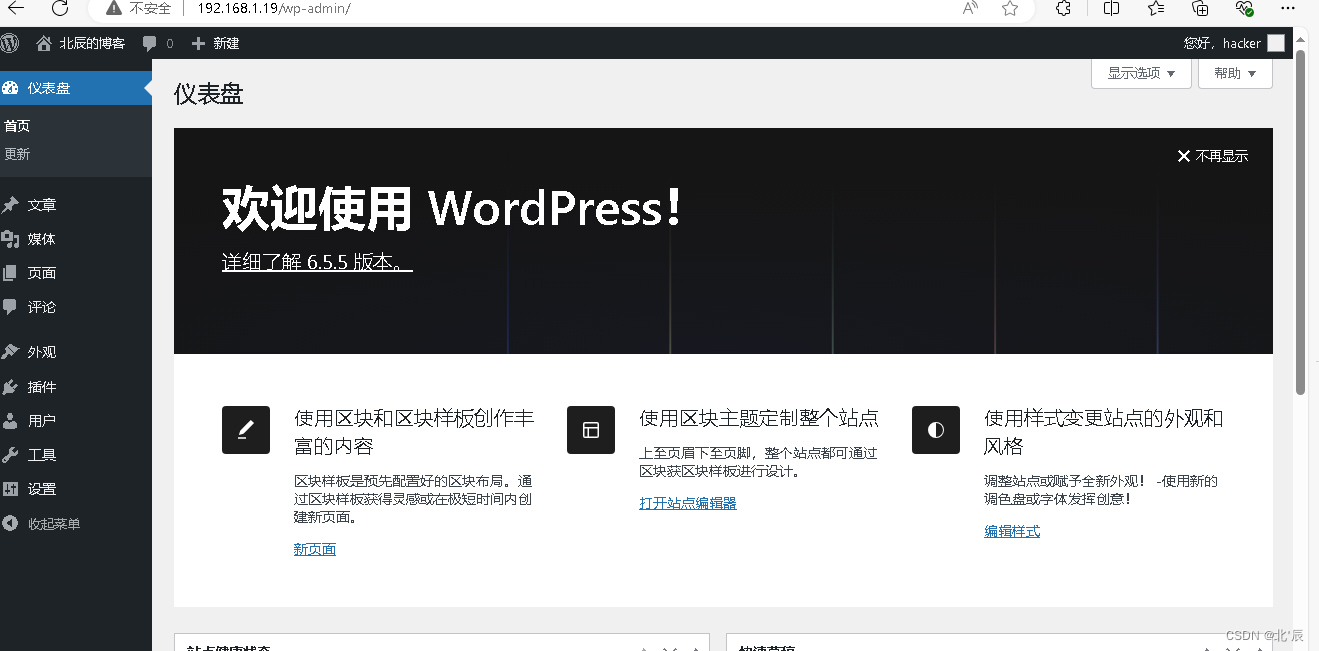This screenshot has height=651, width=1319.
Task: Open favorites list icon in browser toolbar
Action: click(x=1156, y=8)
